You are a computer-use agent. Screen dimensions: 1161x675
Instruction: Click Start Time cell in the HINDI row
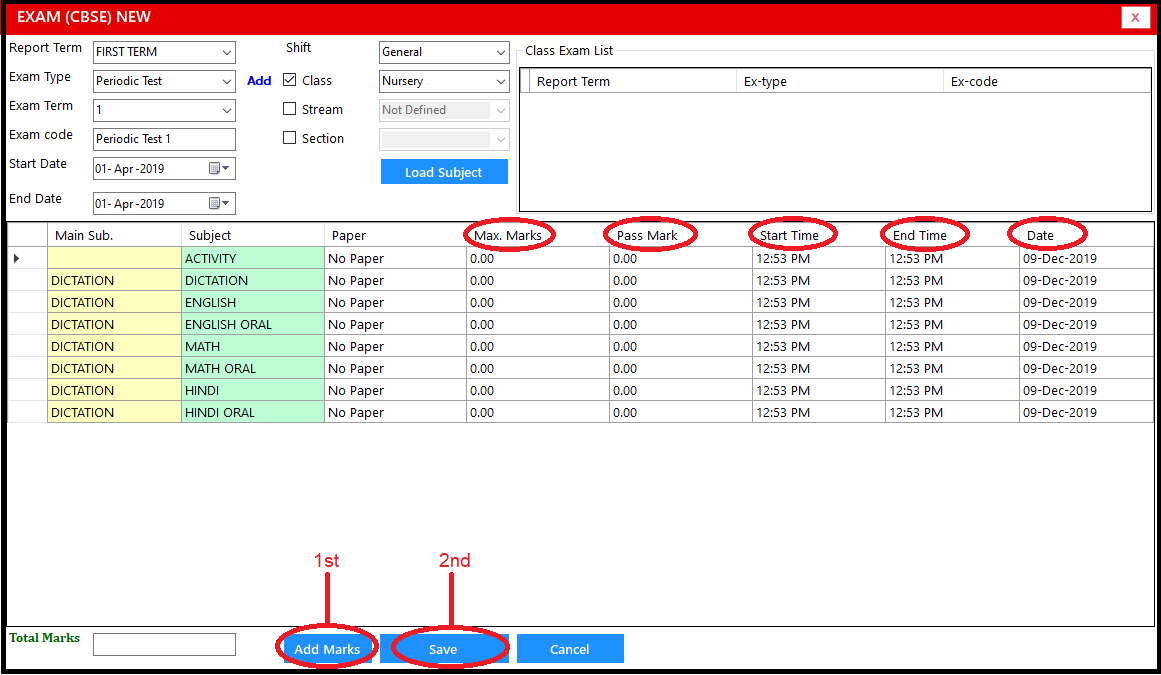tap(819, 390)
